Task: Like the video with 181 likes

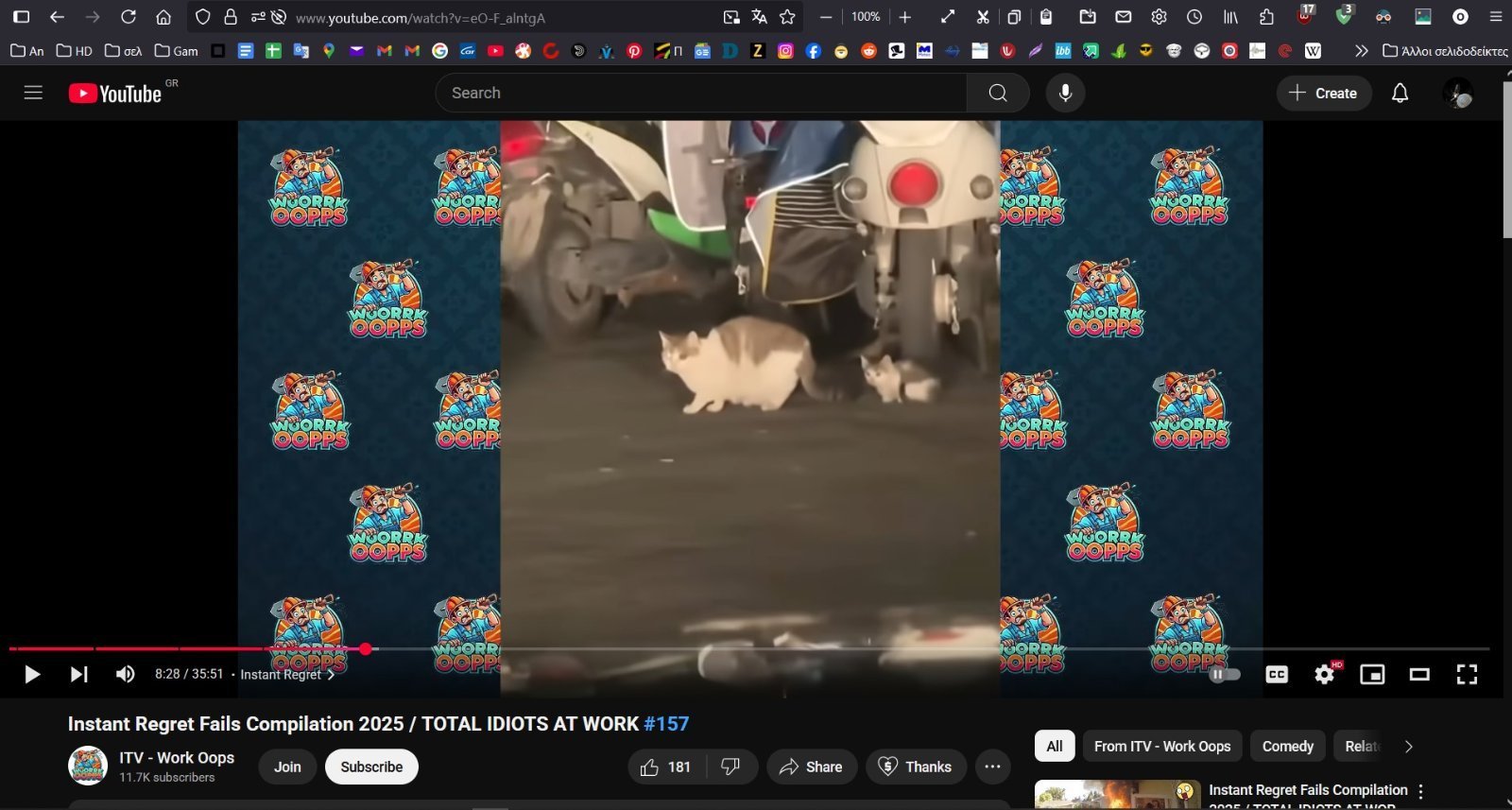Action: point(666,767)
